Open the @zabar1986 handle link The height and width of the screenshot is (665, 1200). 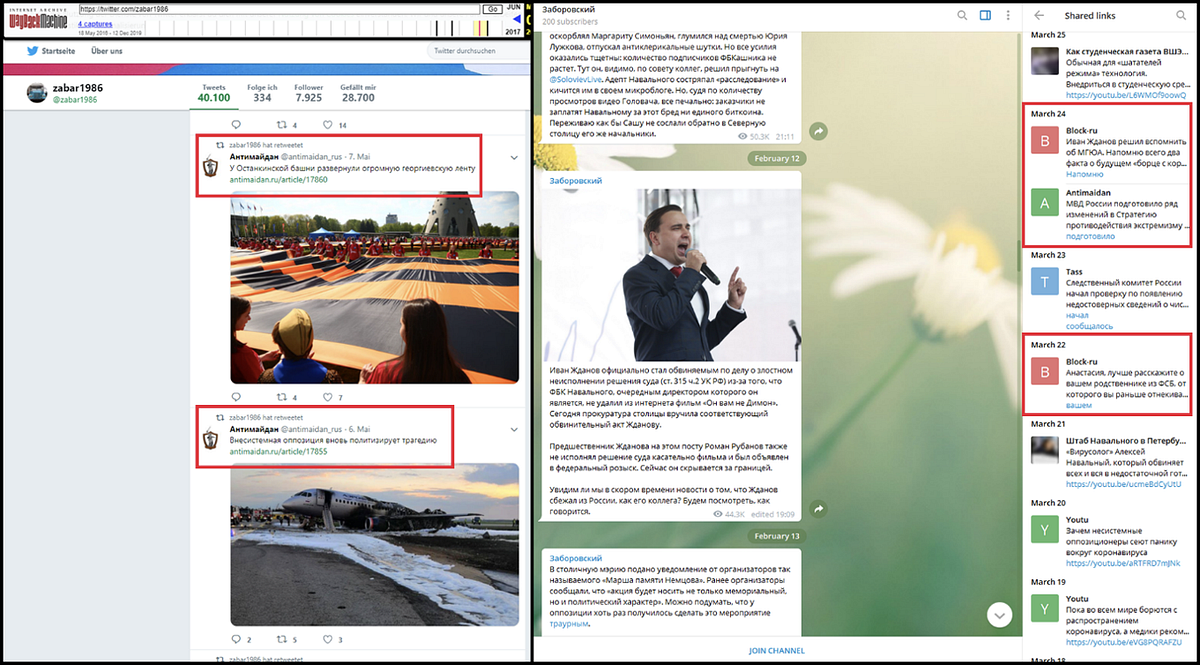[75, 100]
